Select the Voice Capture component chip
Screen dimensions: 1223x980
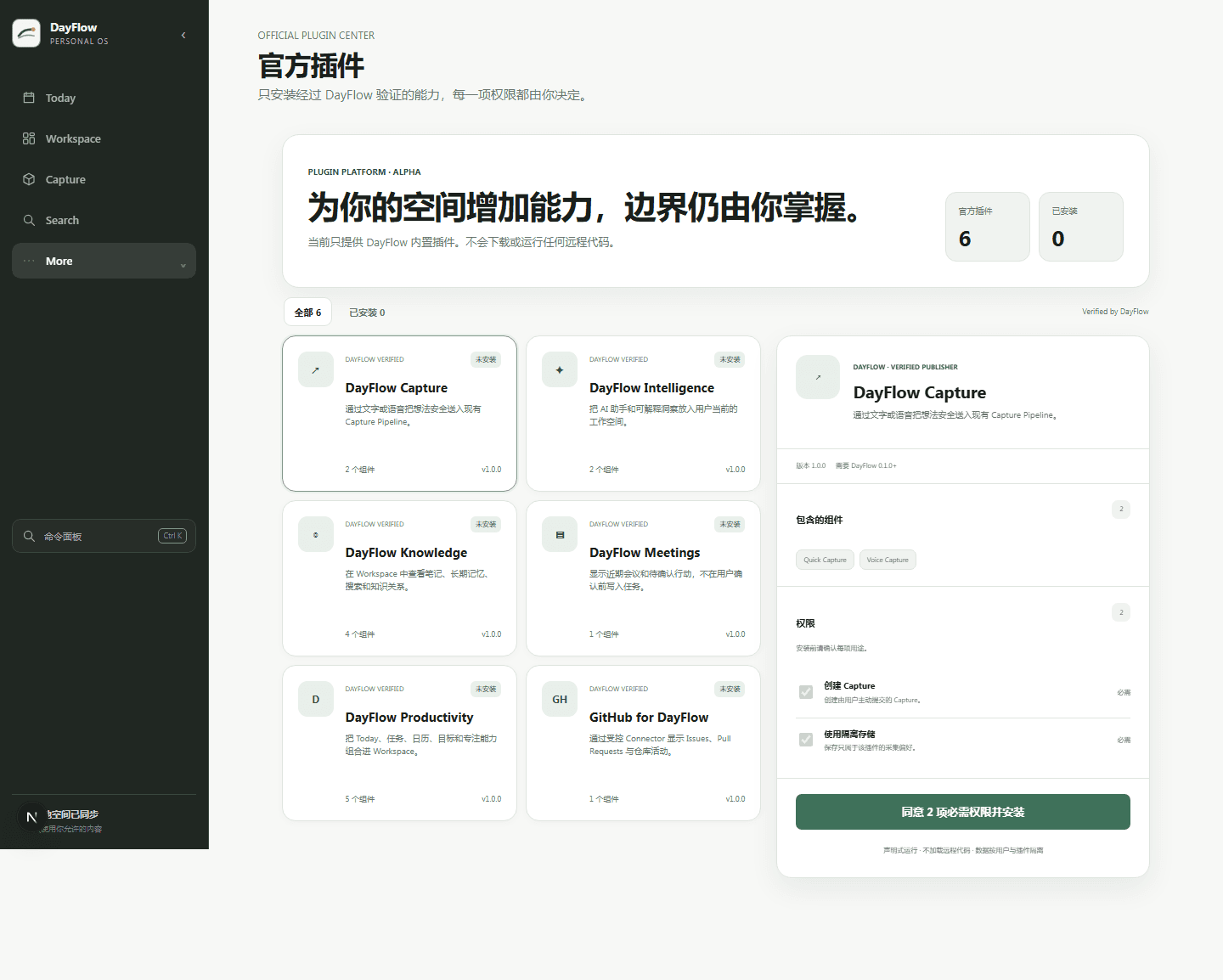(x=888, y=560)
